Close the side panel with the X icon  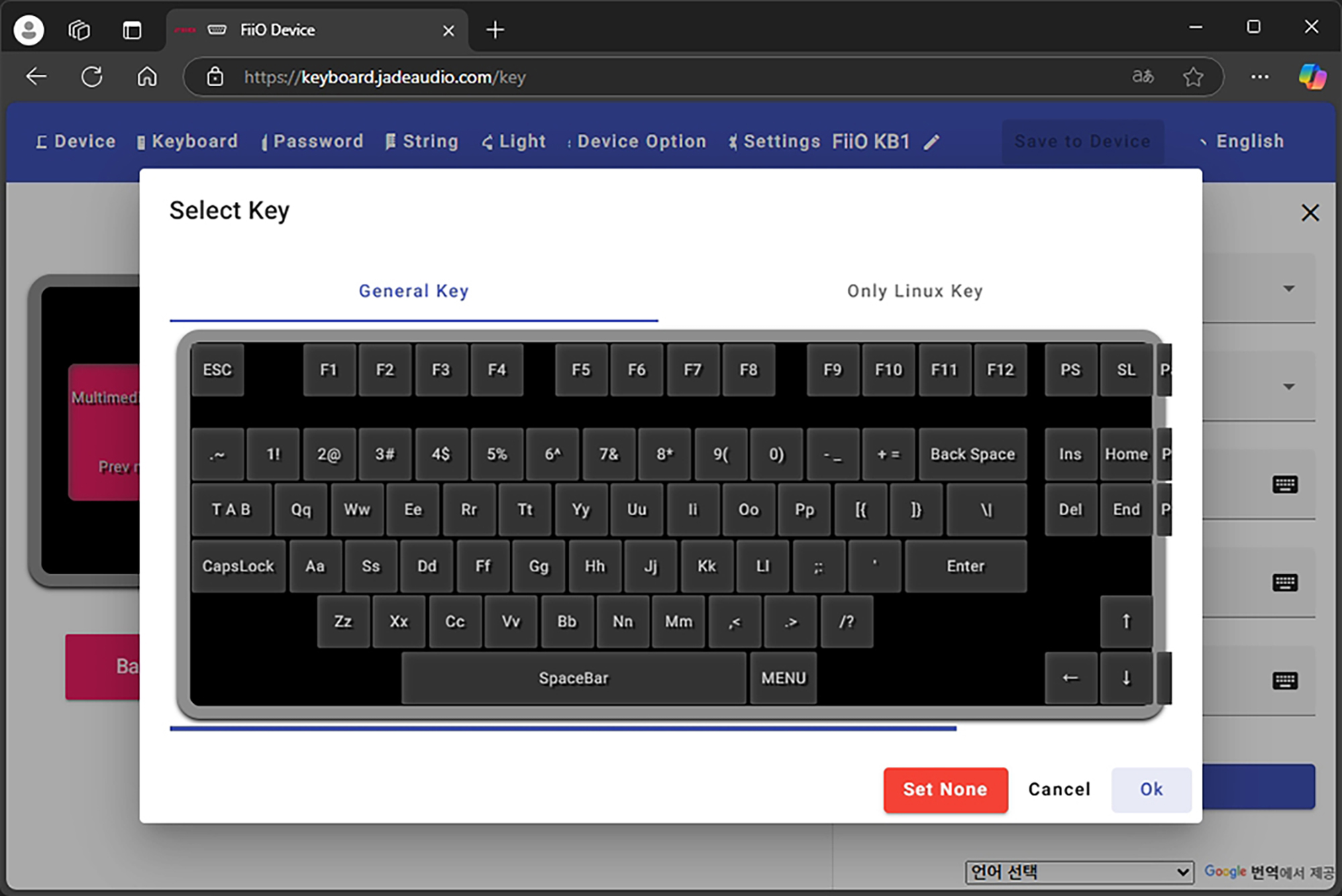1310,213
